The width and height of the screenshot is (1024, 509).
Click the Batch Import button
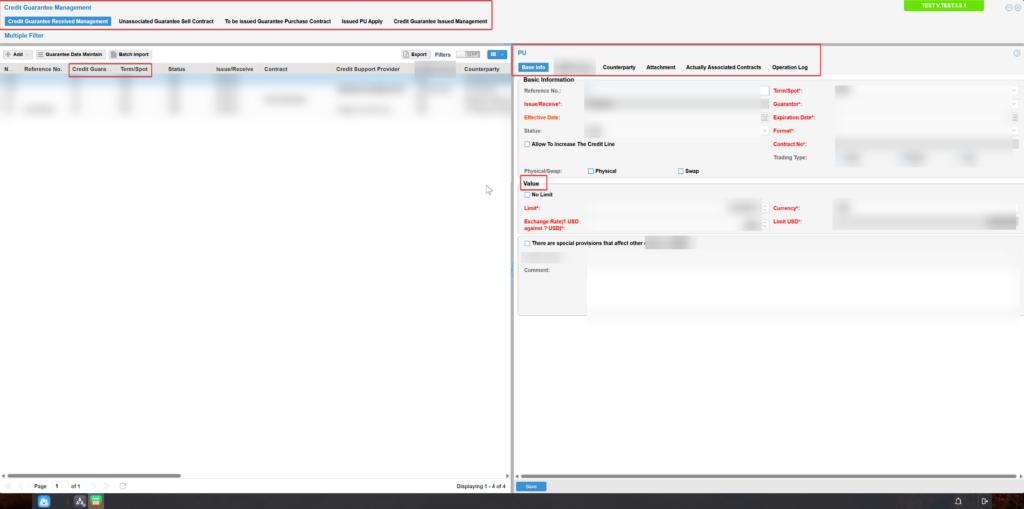pyautogui.click(x=130, y=54)
